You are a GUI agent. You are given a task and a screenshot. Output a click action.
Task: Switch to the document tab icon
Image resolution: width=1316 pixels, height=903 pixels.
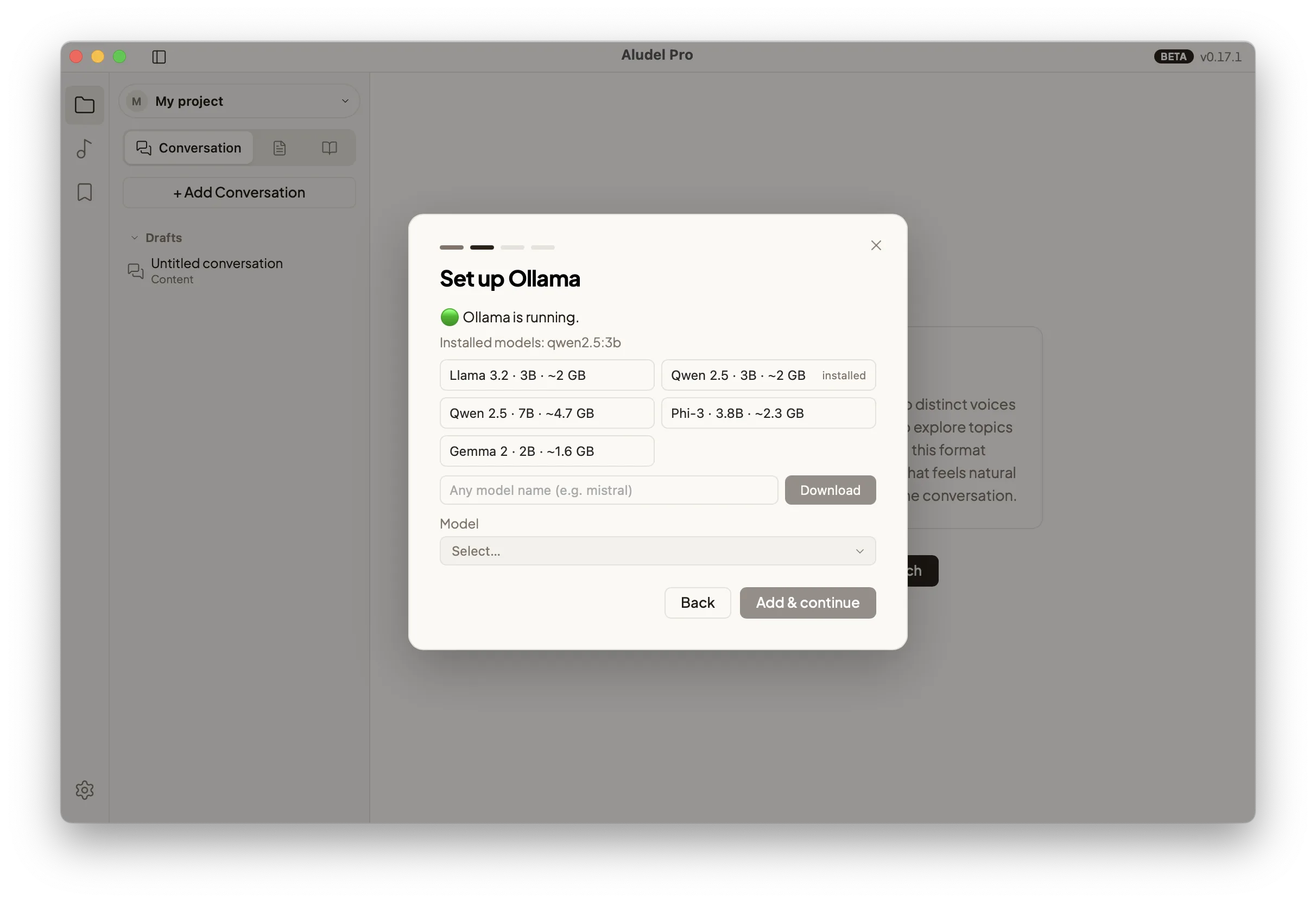(279, 148)
